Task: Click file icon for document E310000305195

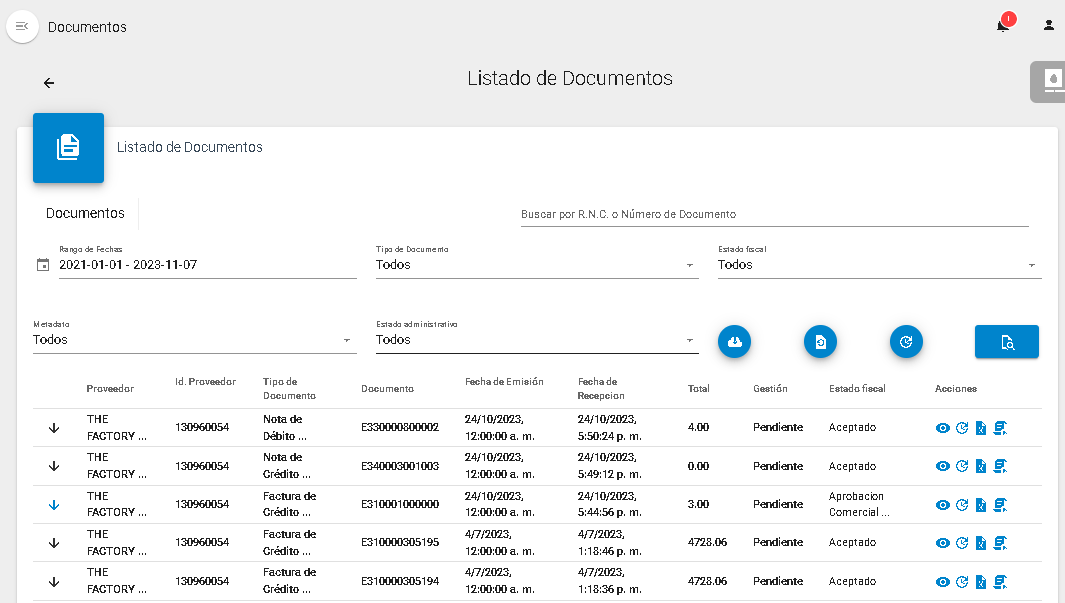Action: coord(981,543)
